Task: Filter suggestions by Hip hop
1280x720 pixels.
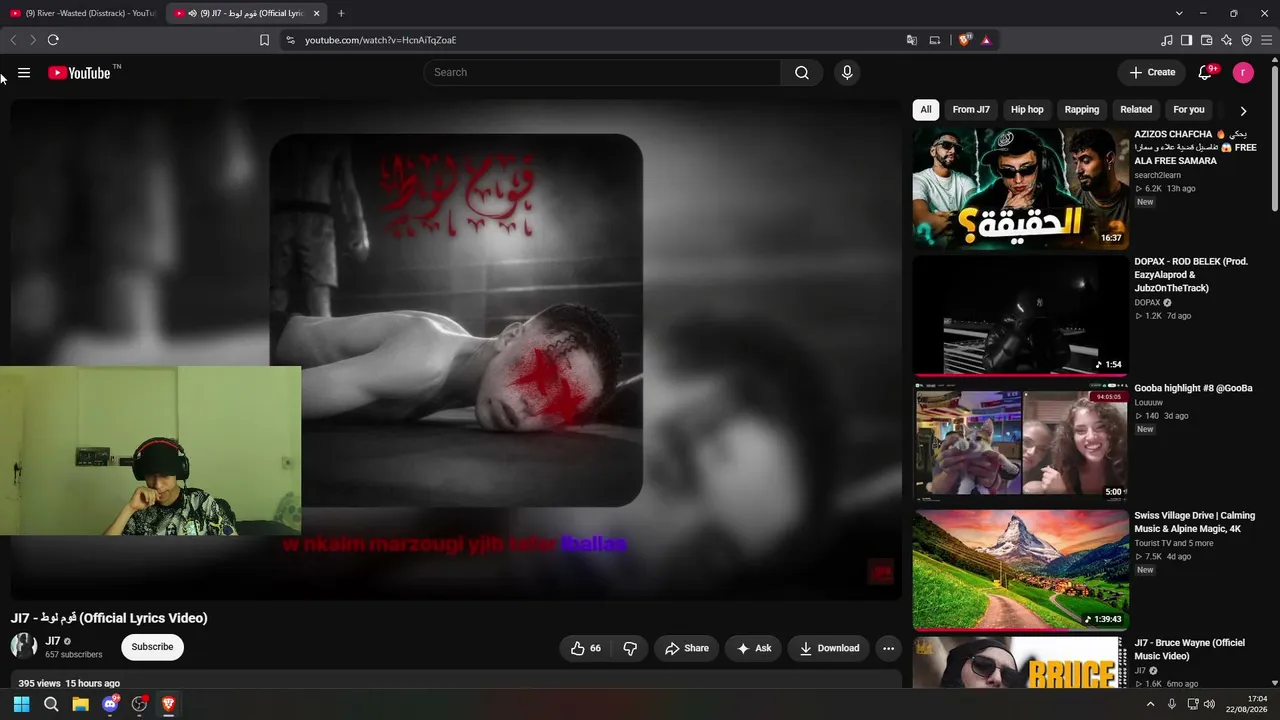Action: coord(1027,110)
